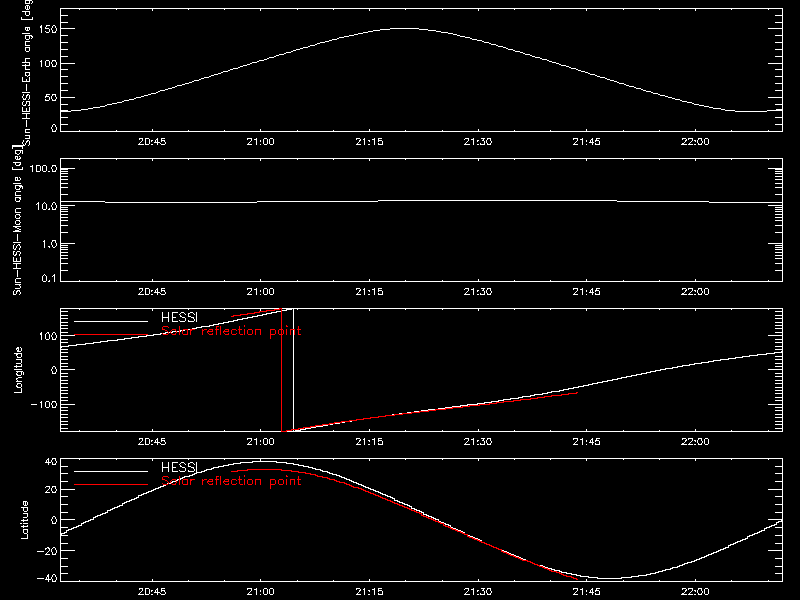Click the 100.0 tick on Moon angle plot
Screen dimensions: 800x600
(43, 169)
